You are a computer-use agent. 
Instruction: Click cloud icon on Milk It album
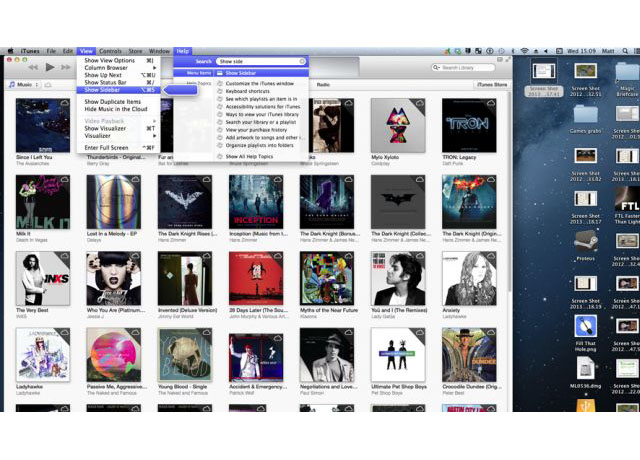tap(64, 180)
